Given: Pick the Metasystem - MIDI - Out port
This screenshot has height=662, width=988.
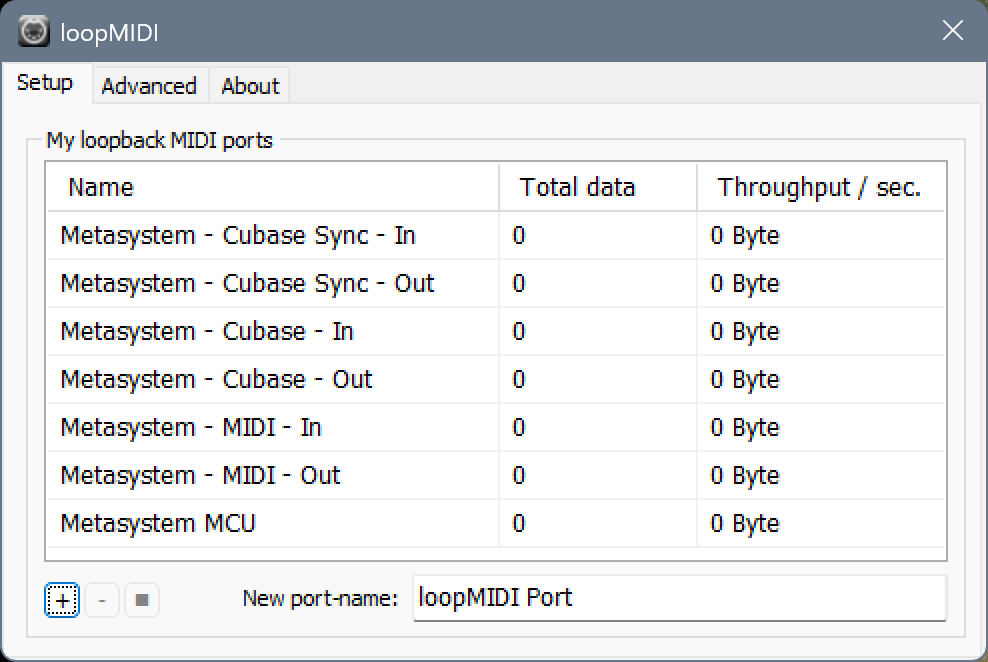Looking at the screenshot, I should (x=200, y=476).
